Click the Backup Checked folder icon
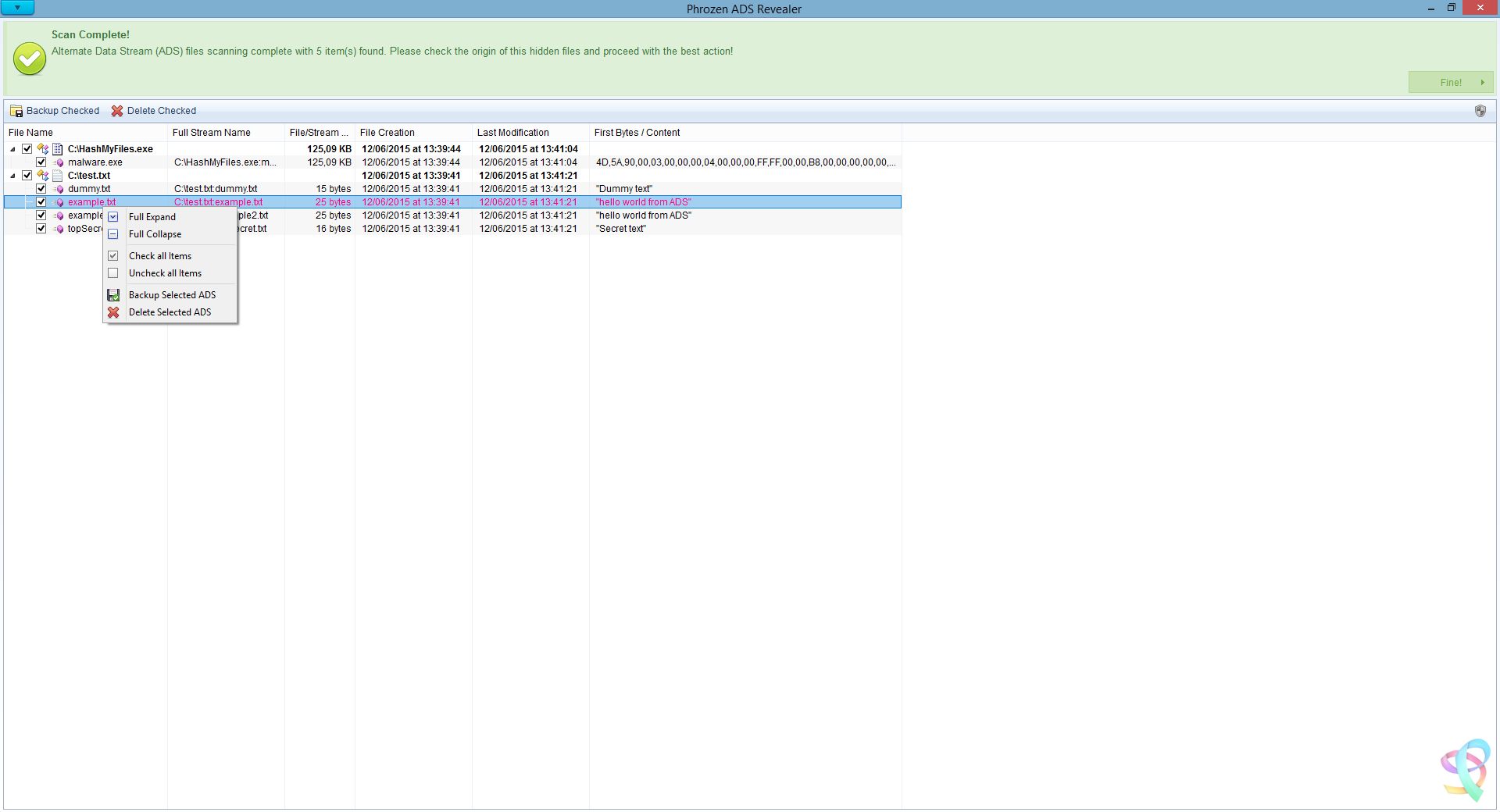This screenshot has width=1500, height=812. click(x=16, y=111)
